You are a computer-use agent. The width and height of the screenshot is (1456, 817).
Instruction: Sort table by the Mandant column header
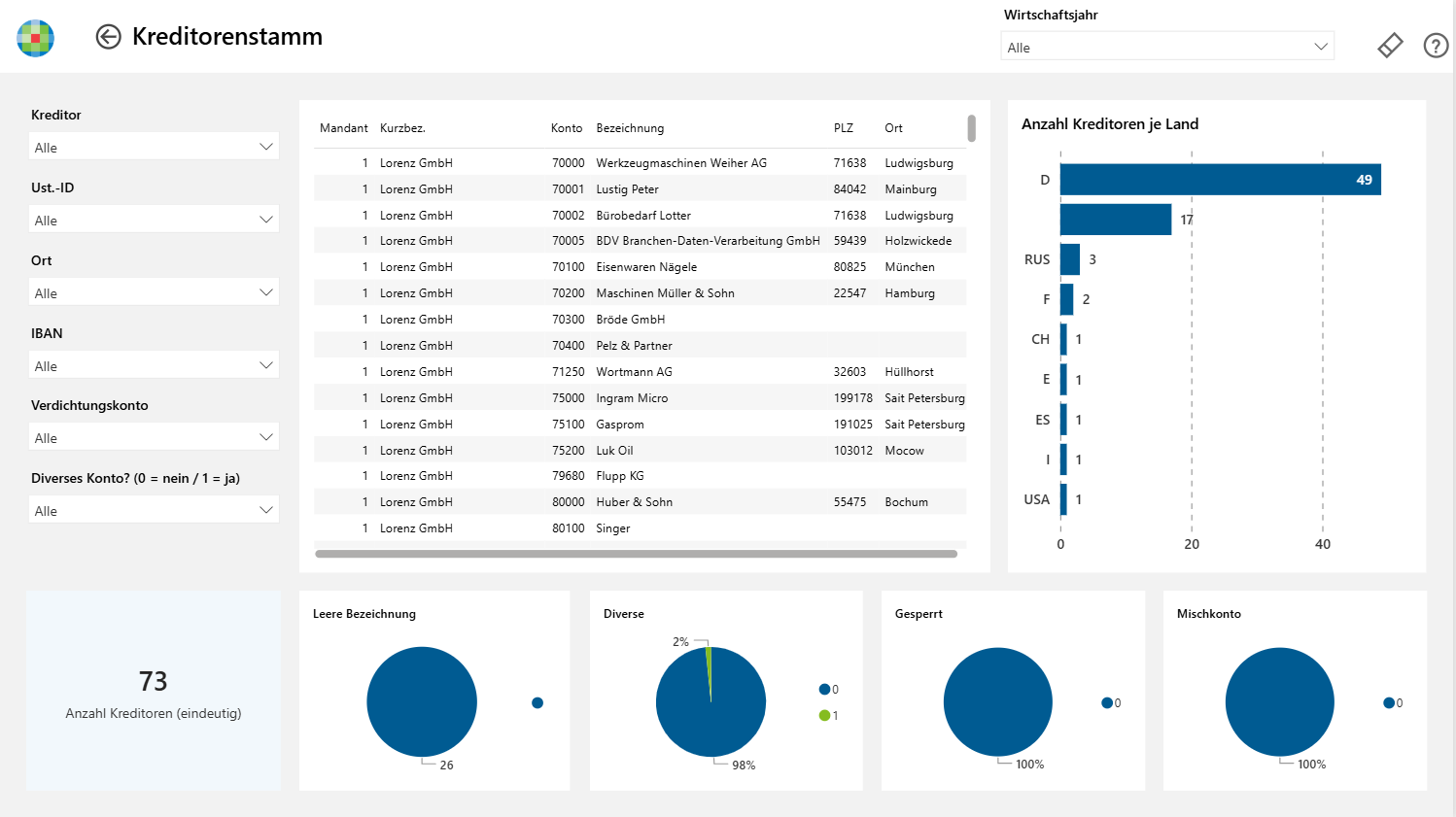pyautogui.click(x=344, y=128)
